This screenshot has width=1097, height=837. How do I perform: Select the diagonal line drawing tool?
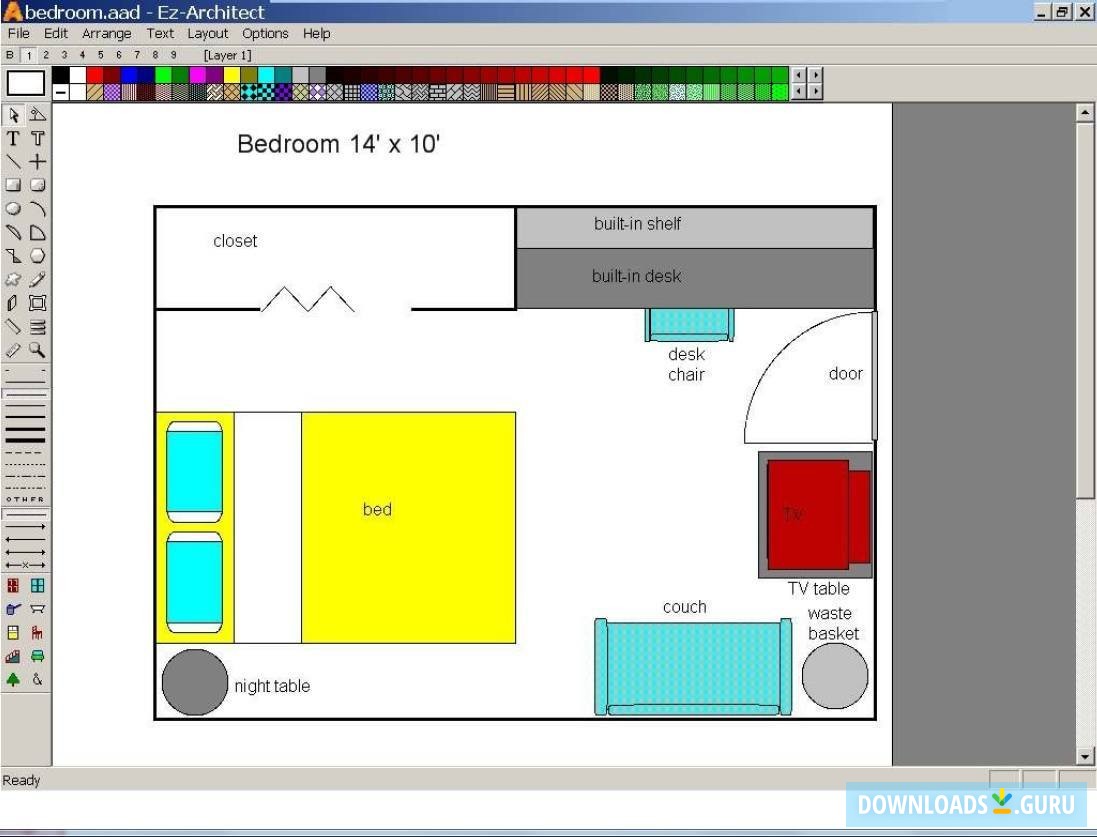point(13,162)
